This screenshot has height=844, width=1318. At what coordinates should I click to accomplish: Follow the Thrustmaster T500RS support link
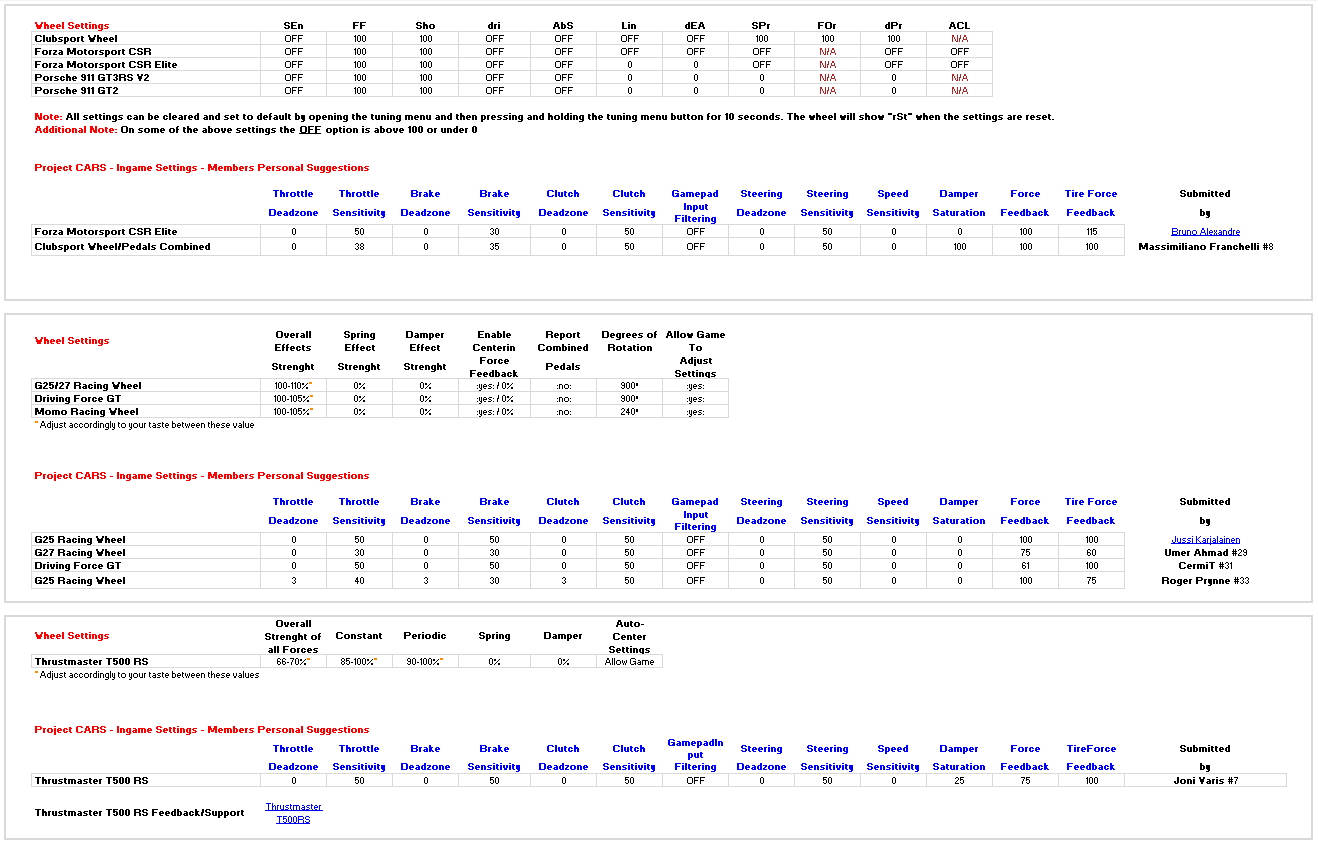click(293, 813)
